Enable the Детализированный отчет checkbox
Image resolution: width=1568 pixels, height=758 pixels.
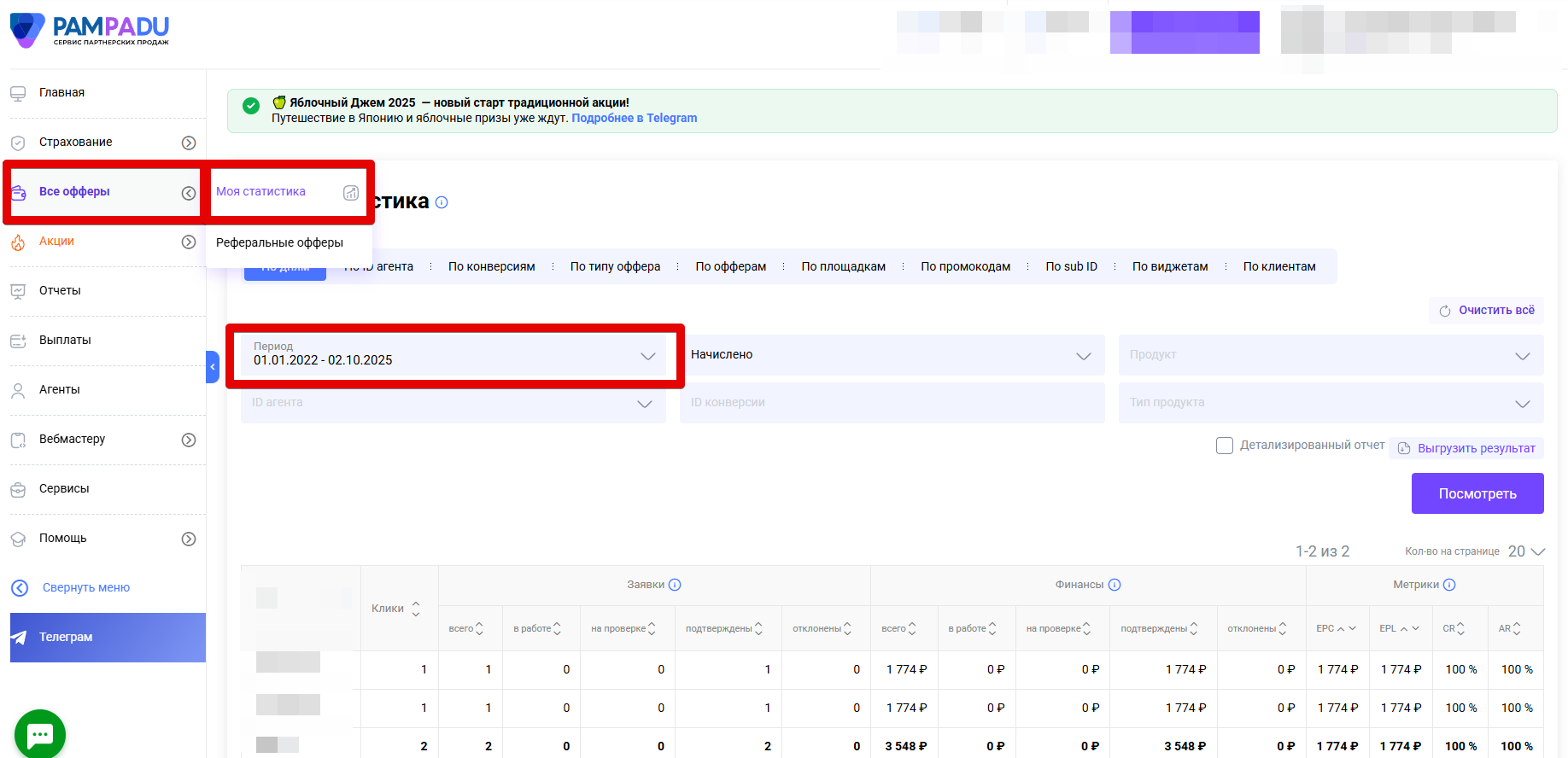coord(1225,446)
